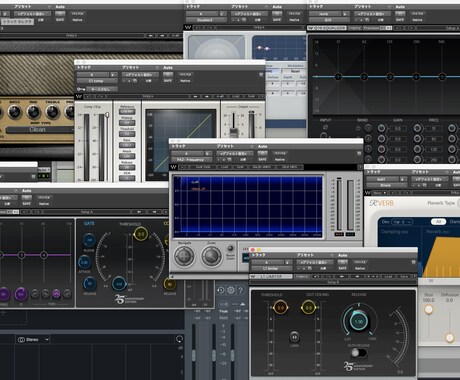Click Native button in L1 limiter header
This screenshot has height=380, width=460.
[x=360, y=268]
